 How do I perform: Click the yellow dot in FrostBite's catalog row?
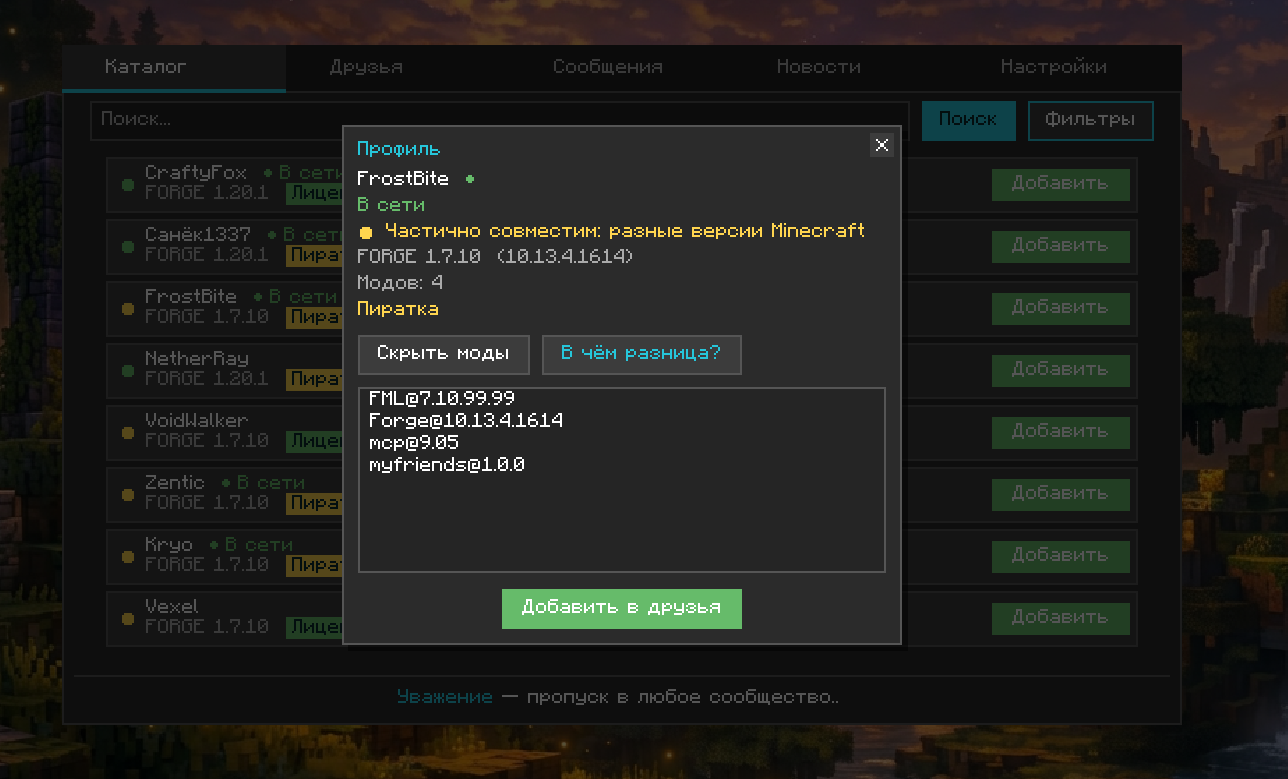tap(128, 309)
